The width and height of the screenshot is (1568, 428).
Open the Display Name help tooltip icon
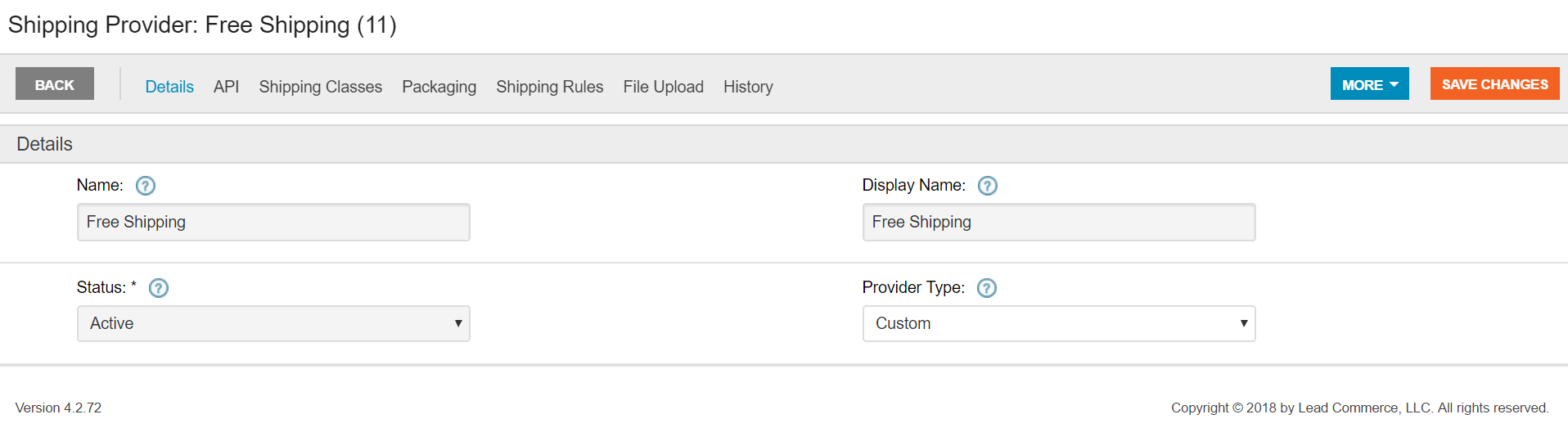coord(988,186)
